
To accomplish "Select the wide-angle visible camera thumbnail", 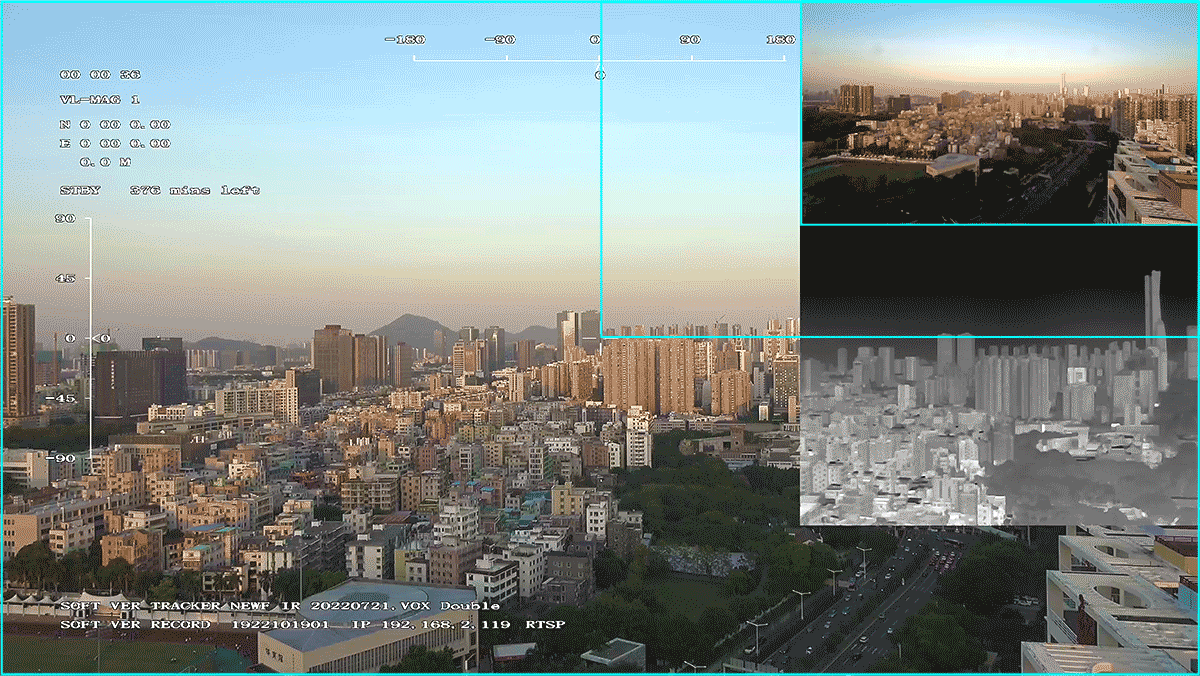I will (999, 113).
